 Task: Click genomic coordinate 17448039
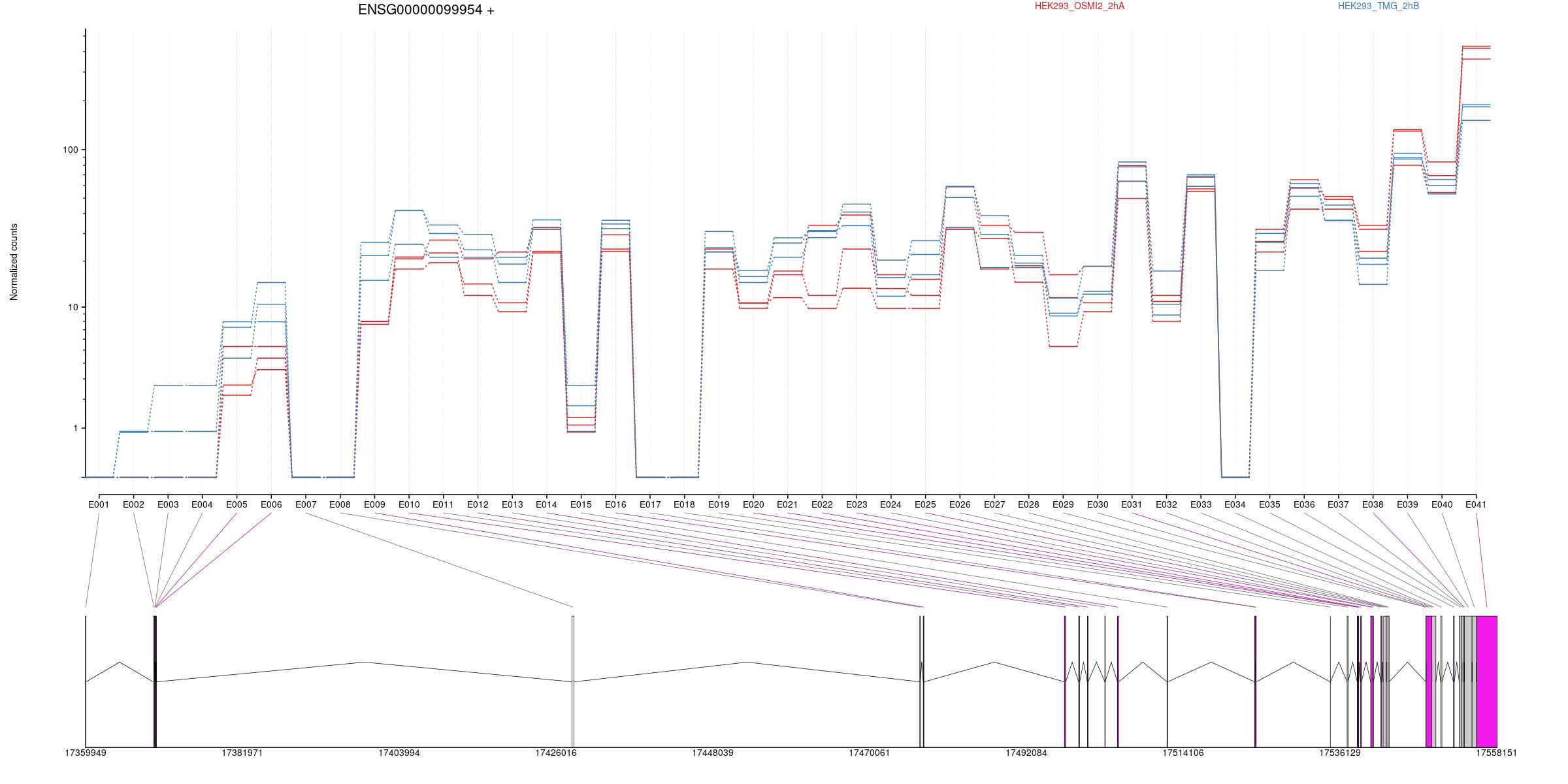coord(713,753)
